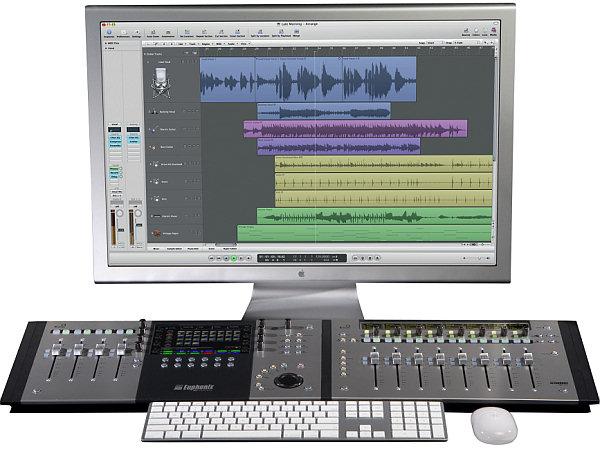
Task: Open the Colors palette icon
Action: 476,32
